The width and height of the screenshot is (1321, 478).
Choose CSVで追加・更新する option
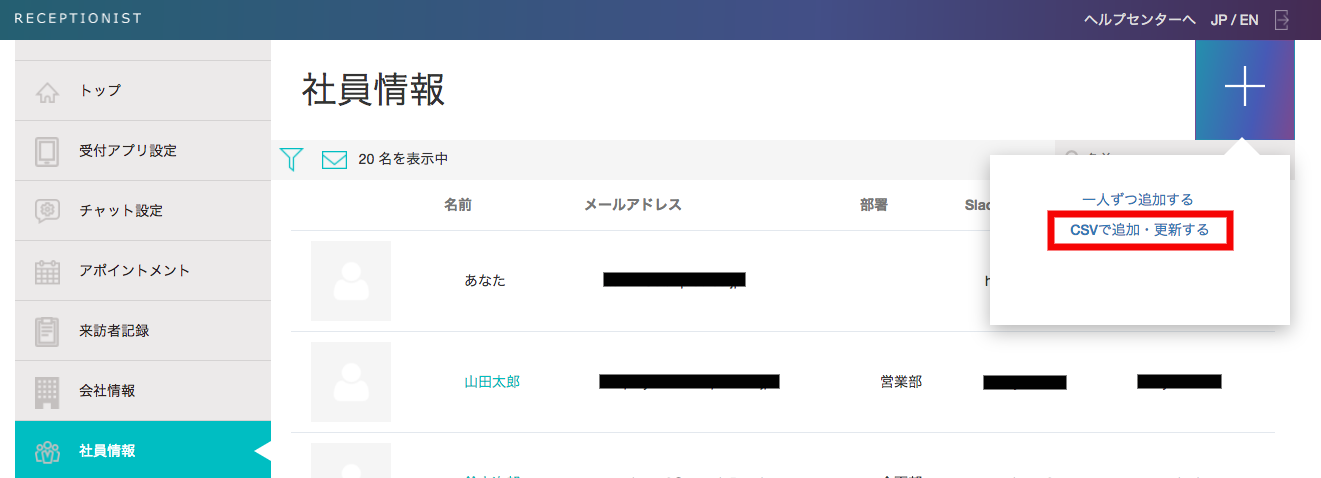pos(1139,230)
